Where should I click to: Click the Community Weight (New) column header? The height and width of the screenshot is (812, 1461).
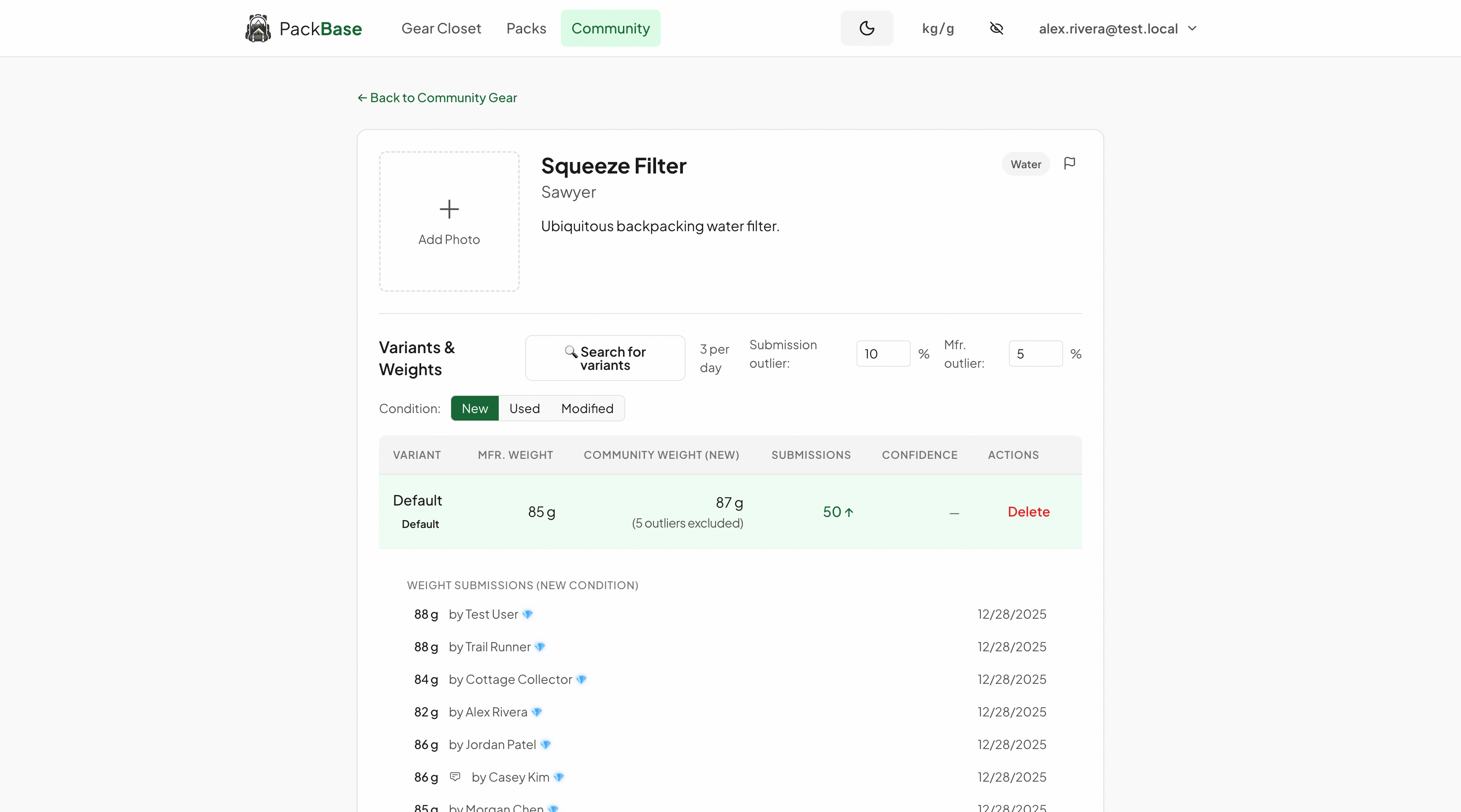(661, 455)
